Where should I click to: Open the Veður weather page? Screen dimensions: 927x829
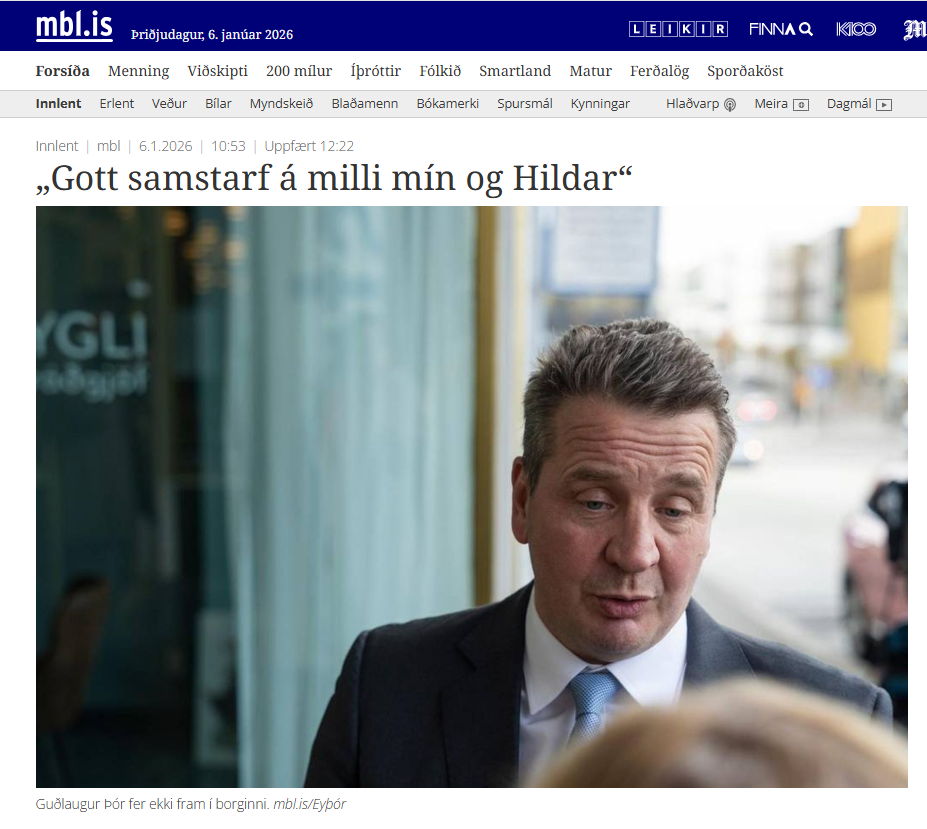(169, 103)
